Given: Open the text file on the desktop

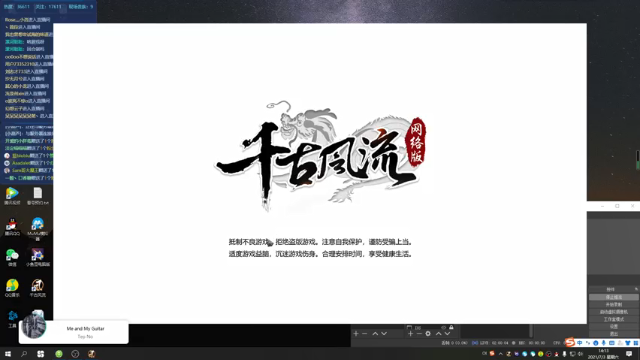Looking at the screenshot, I should pos(38,196).
